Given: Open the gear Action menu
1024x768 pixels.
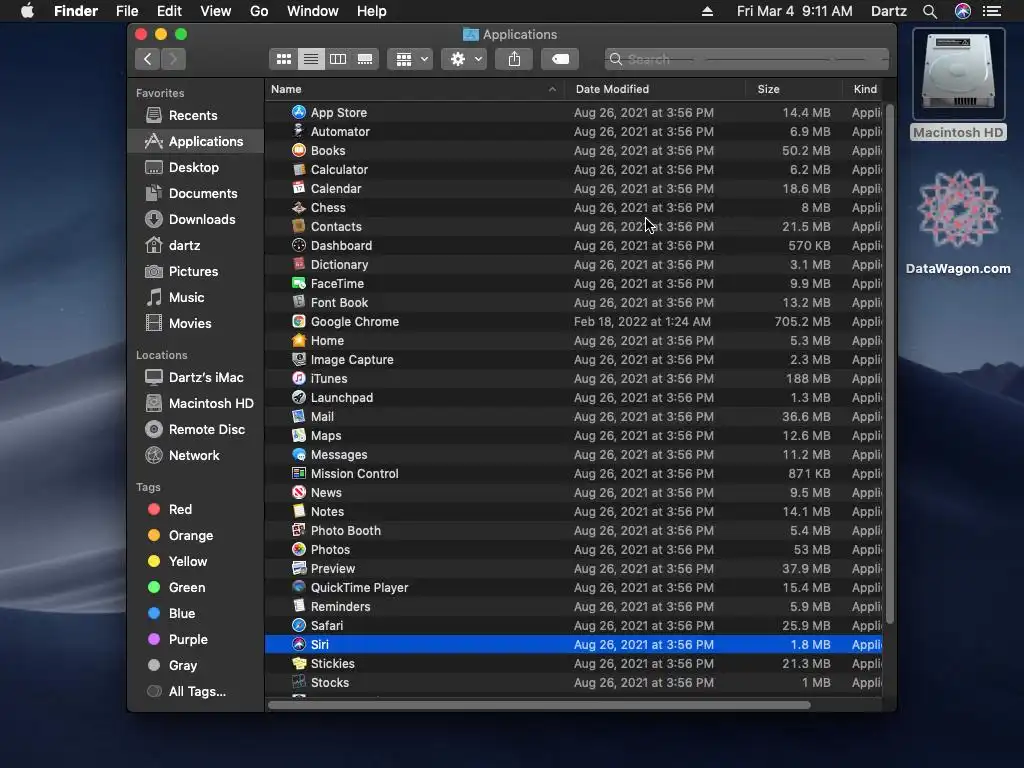Looking at the screenshot, I should pos(464,59).
